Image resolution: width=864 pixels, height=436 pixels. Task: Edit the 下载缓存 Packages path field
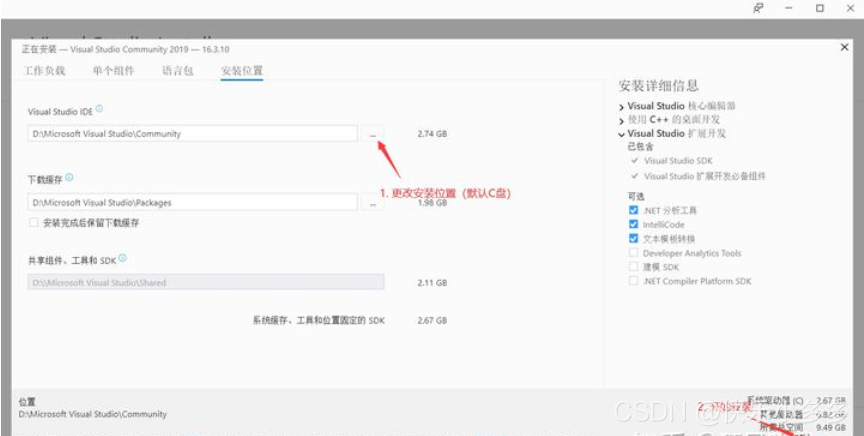pos(193,202)
